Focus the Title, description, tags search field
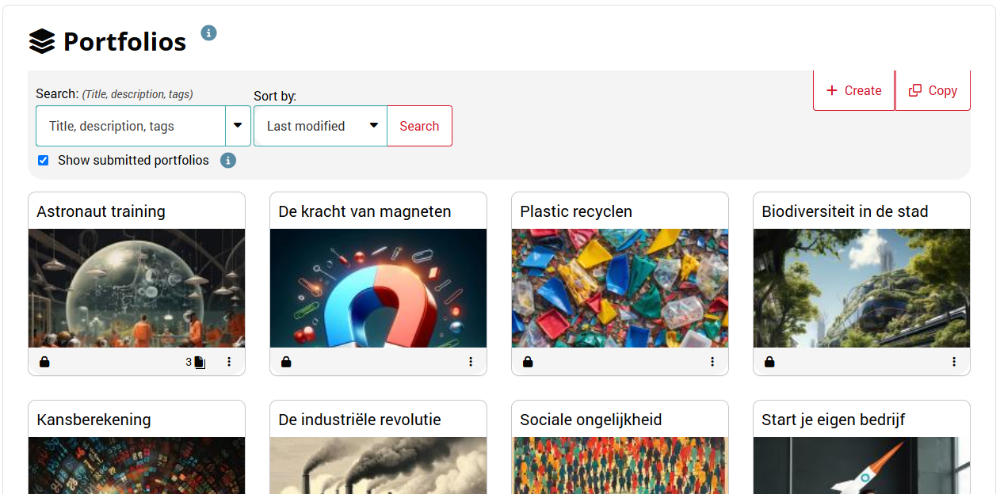1000x494 pixels. (x=131, y=126)
